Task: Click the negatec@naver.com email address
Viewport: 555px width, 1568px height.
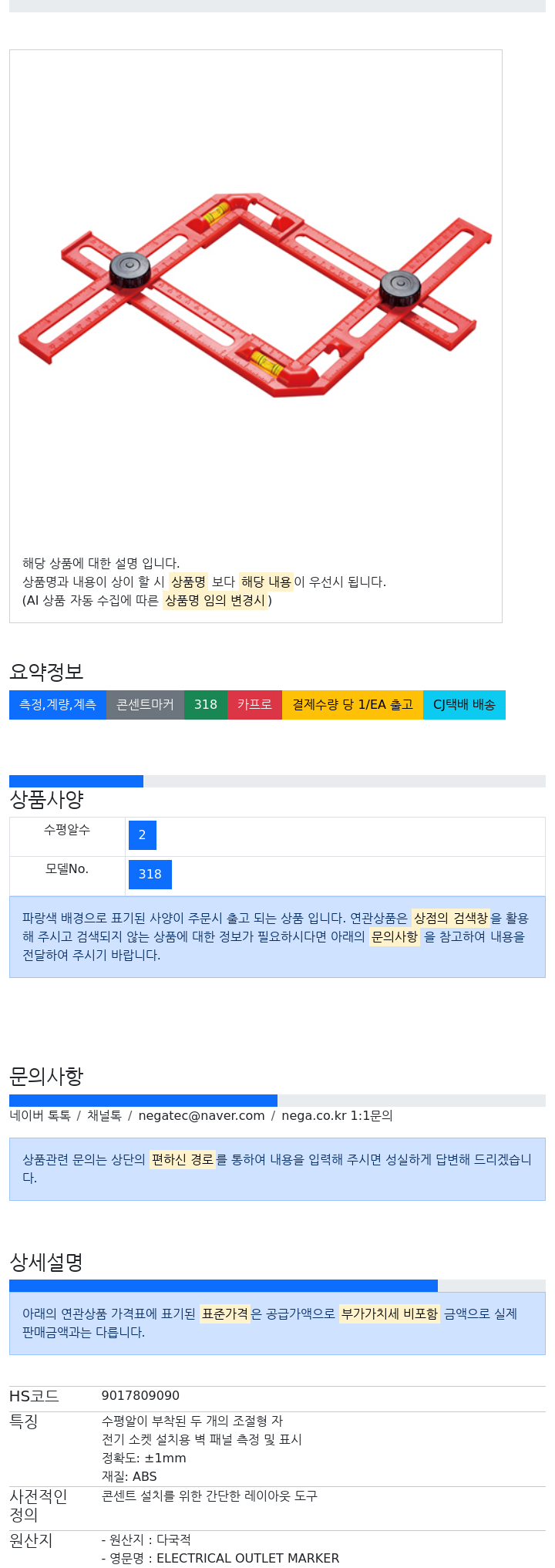Action: [201, 1115]
